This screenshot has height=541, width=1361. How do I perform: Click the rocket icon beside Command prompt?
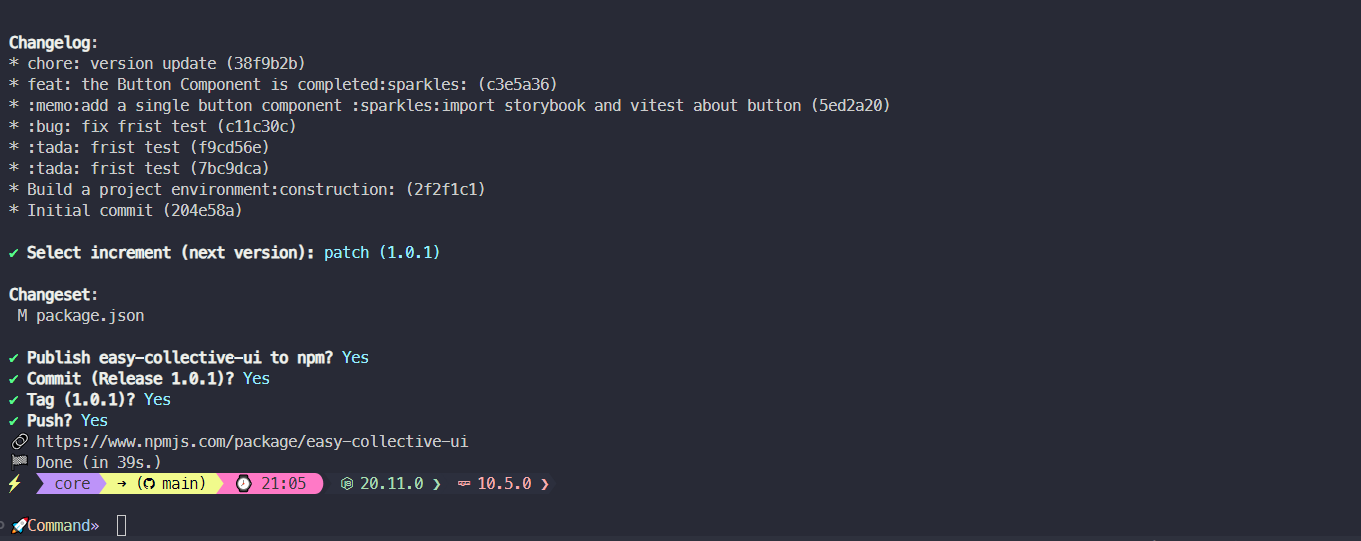pyautogui.click(x=19, y=525)
